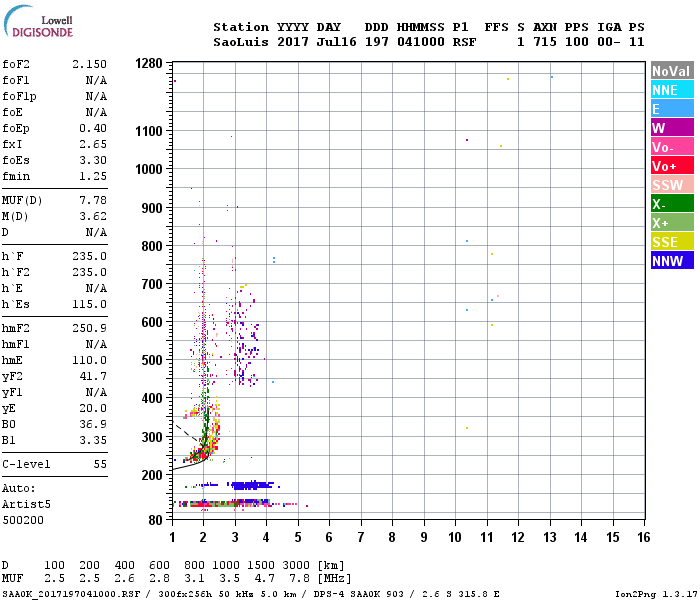This screenshot has width=700, height=600.
Task: Click the h`F value 235.0
Action: (89, 256)
